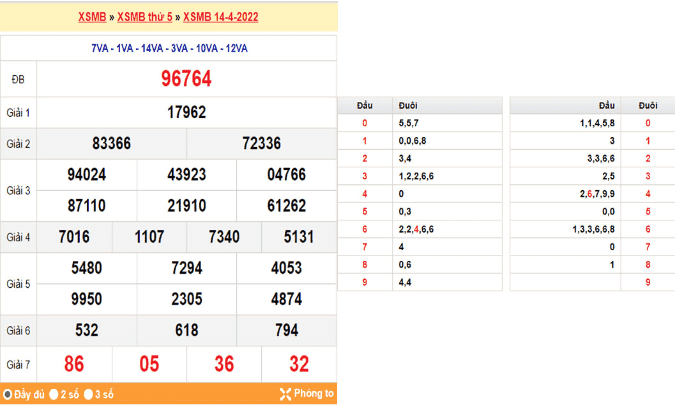This screenshot has width=677, height=406.
Task: Click Đuôi header in right statistics table
Action: click(648, 105)
